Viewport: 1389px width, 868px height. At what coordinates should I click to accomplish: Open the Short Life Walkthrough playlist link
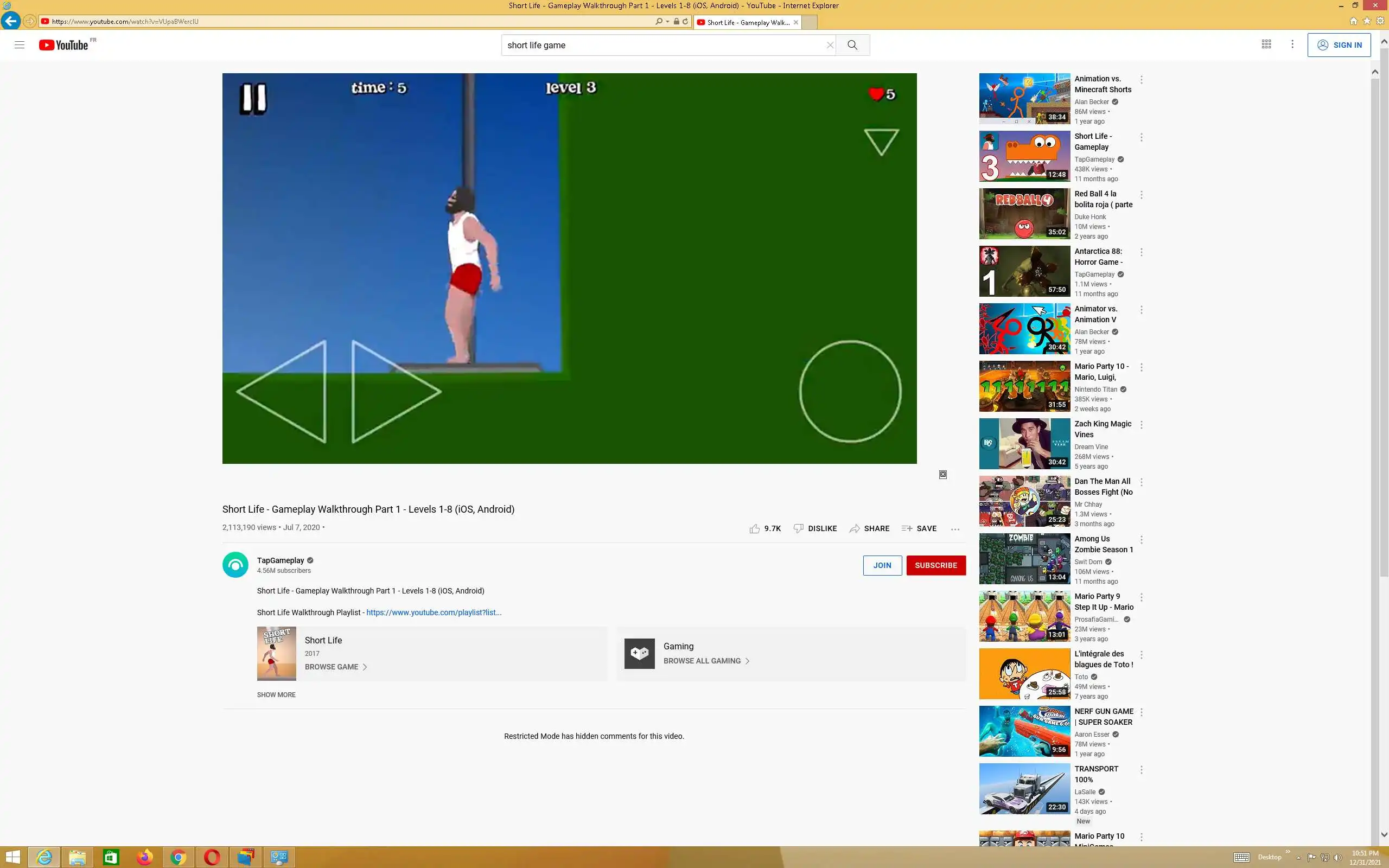click(x=434, y=612)
